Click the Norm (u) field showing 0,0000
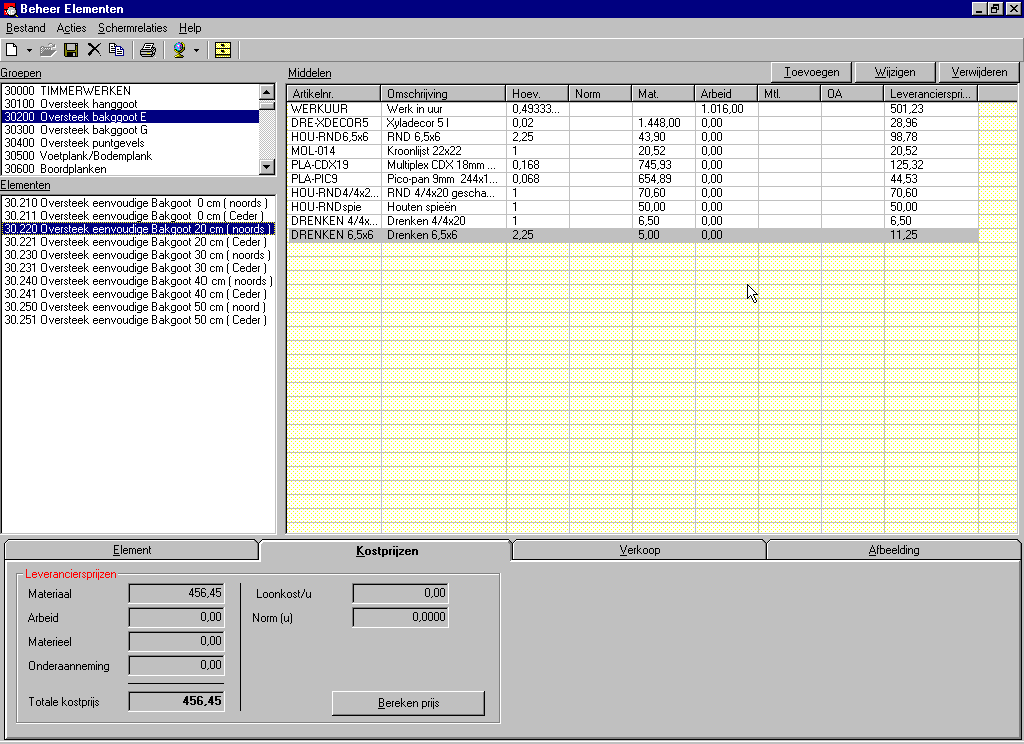1024x744 pixels. [400, 617]
